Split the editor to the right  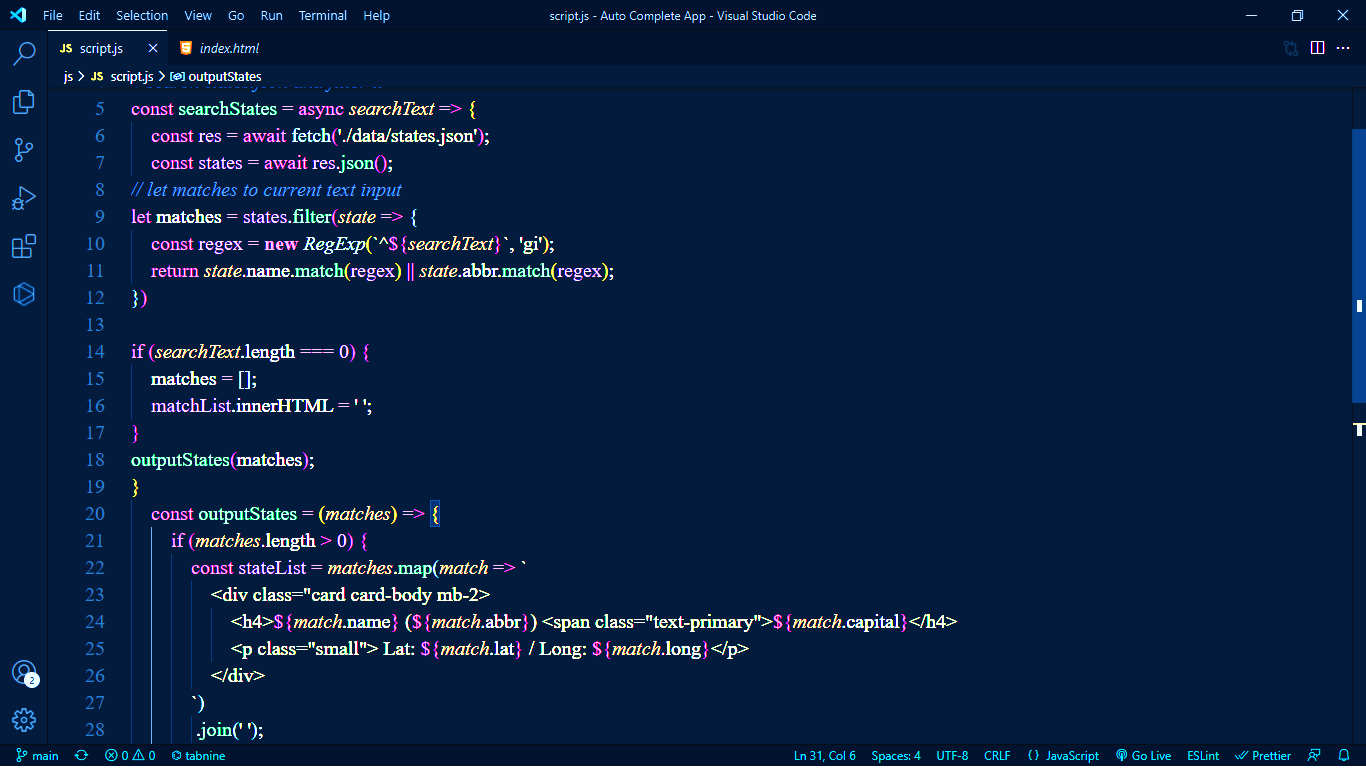coord(1318,48)
